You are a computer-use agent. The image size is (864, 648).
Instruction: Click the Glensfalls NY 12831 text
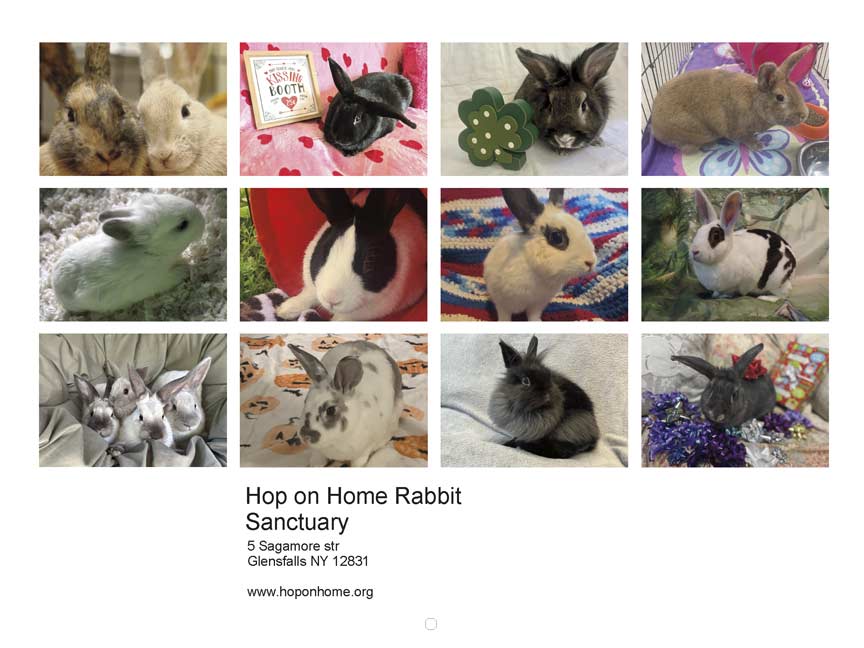point(307,561)
